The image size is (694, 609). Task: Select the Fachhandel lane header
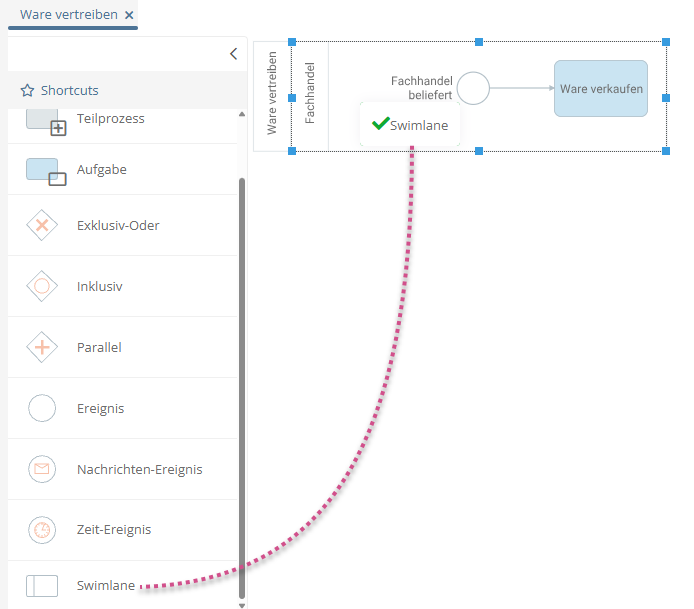point(310,97)
